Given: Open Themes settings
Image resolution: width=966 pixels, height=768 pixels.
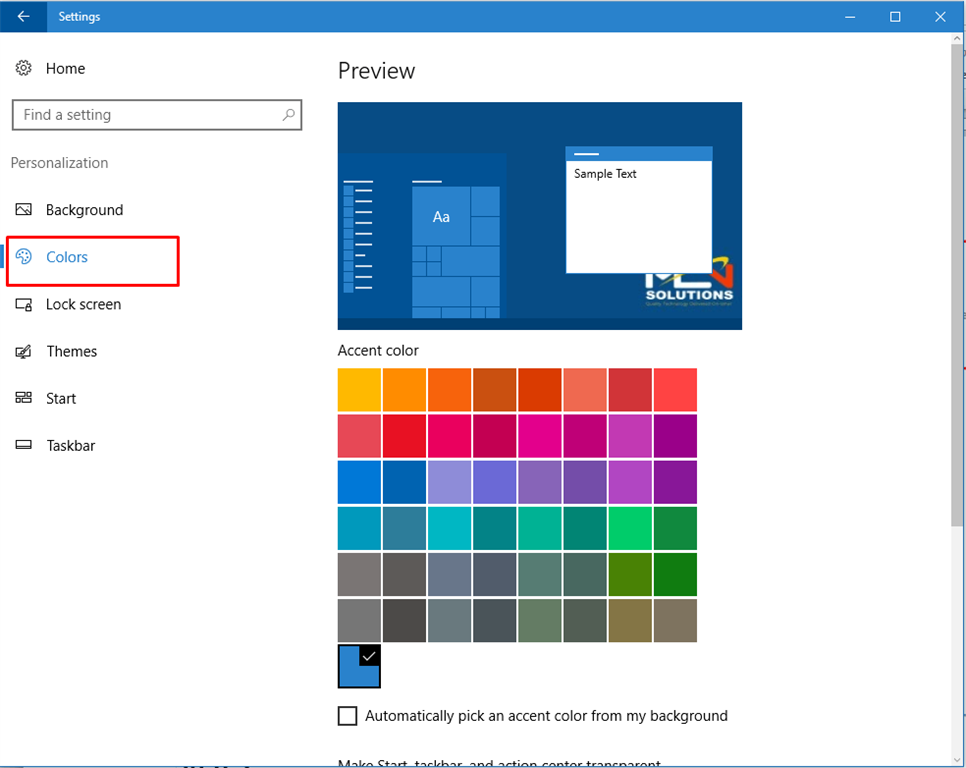Looking at the screenshot, I should click(71, 351).
